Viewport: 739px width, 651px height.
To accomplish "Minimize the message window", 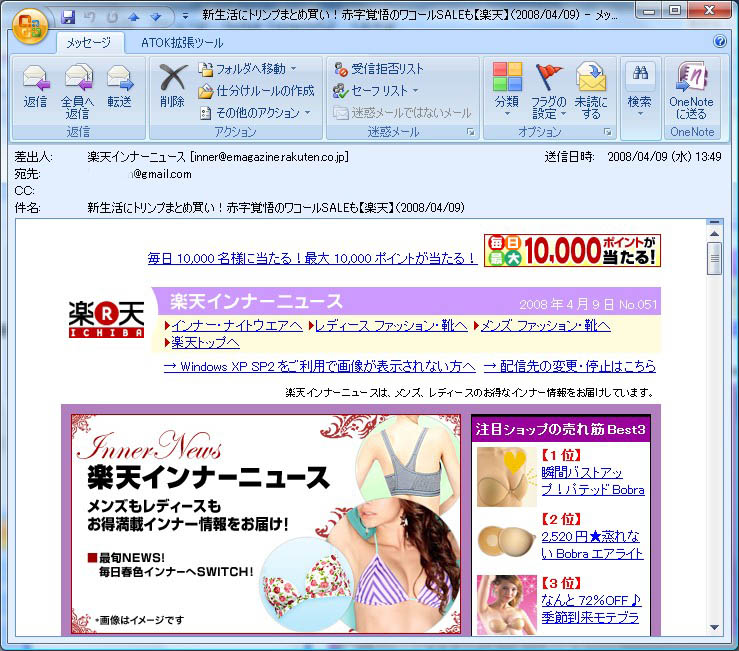I will tap(649, 10).
